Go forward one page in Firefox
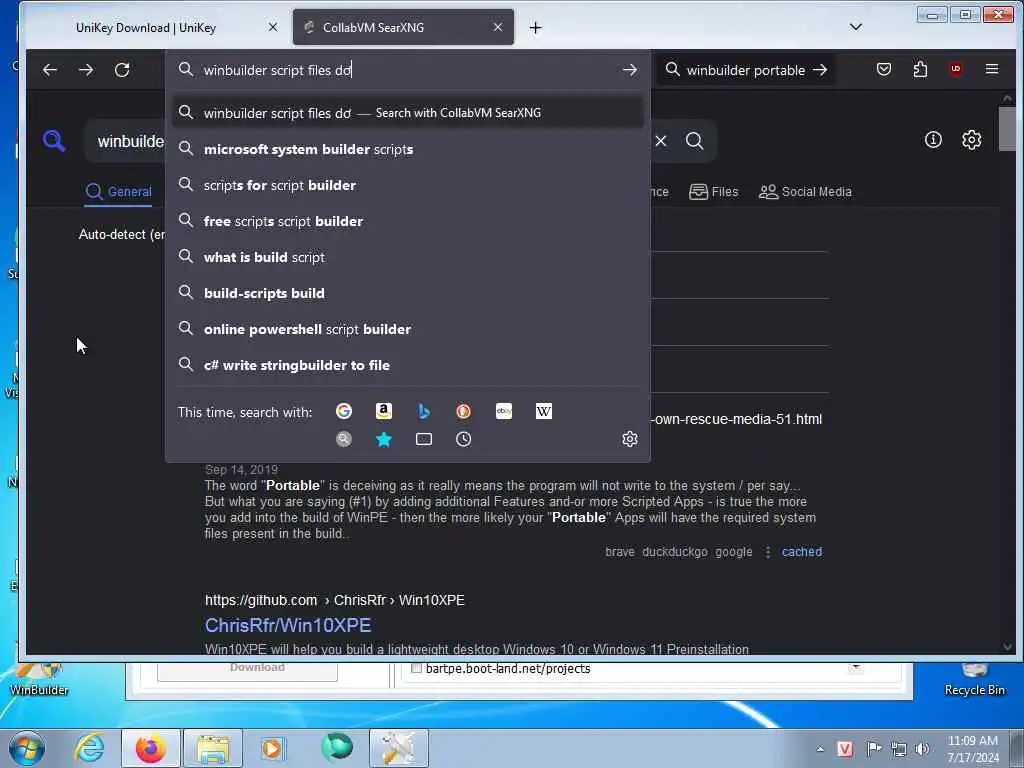 pos(86,70)
